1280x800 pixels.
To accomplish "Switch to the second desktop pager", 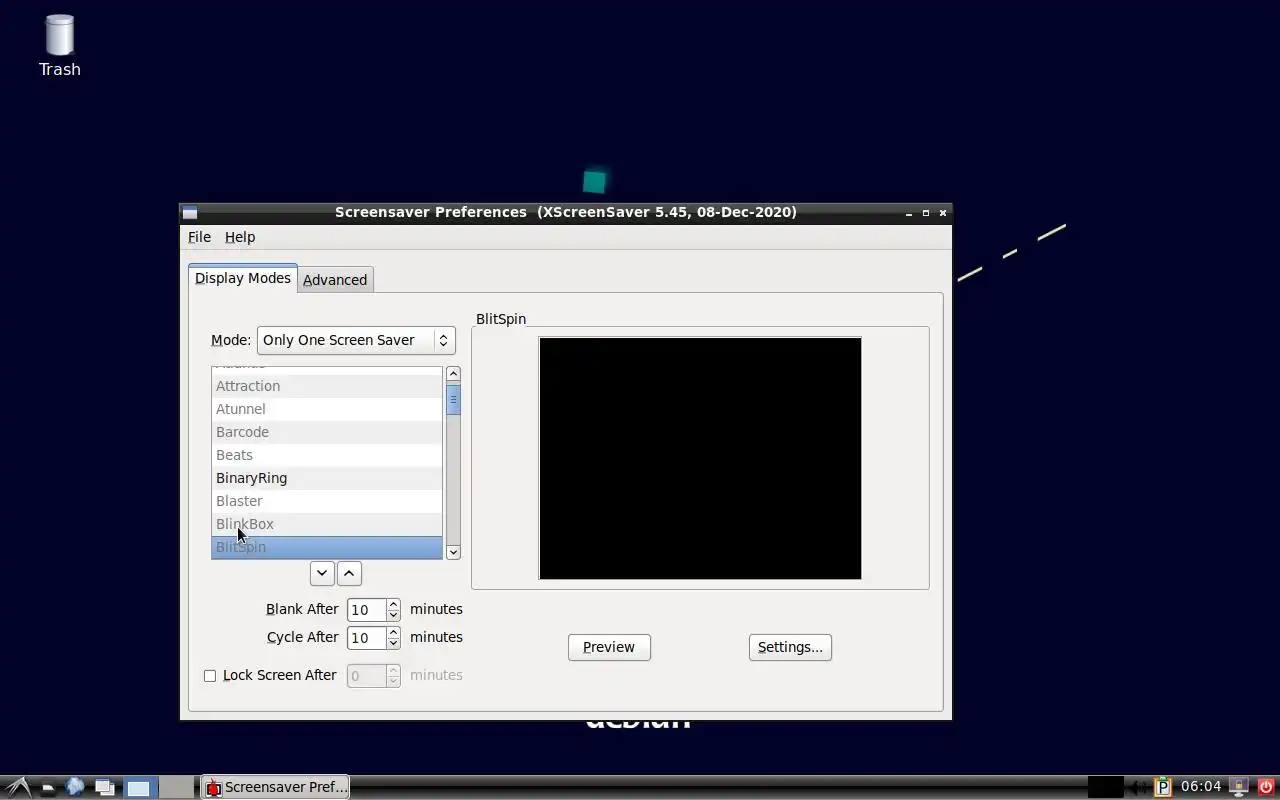I will tap(175, 788).
